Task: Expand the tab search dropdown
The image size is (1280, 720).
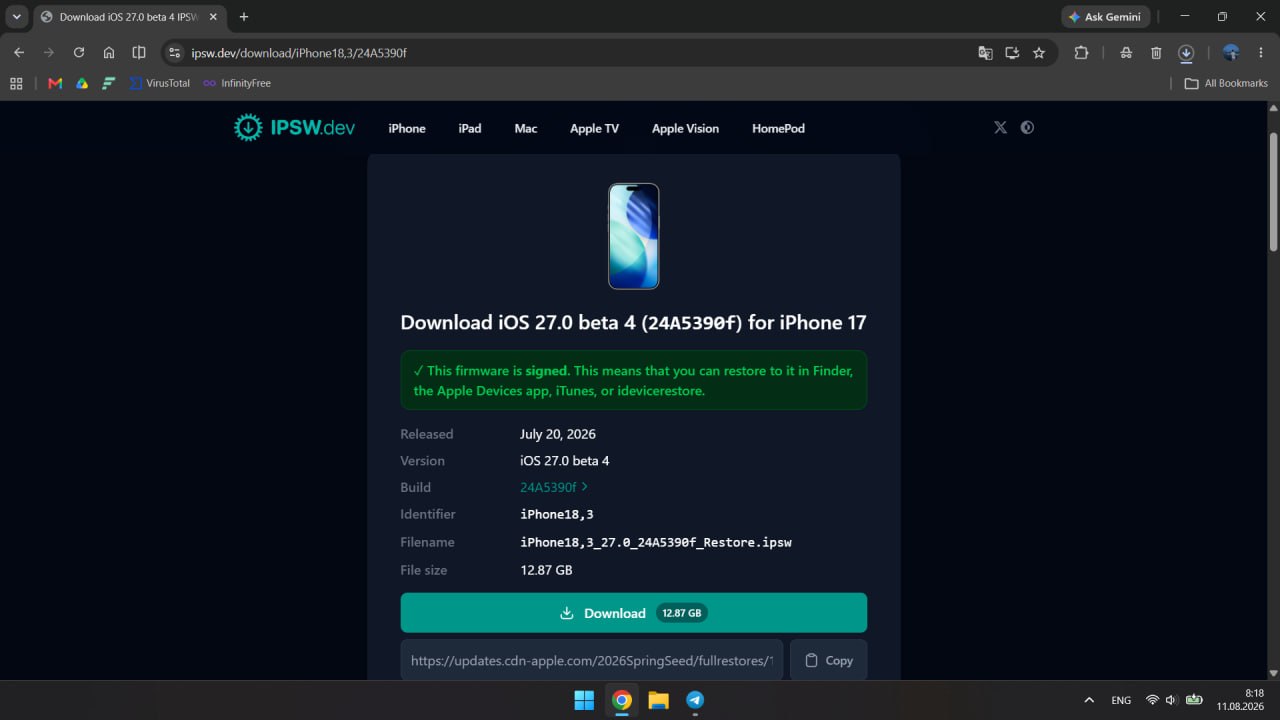Action: 17,17
